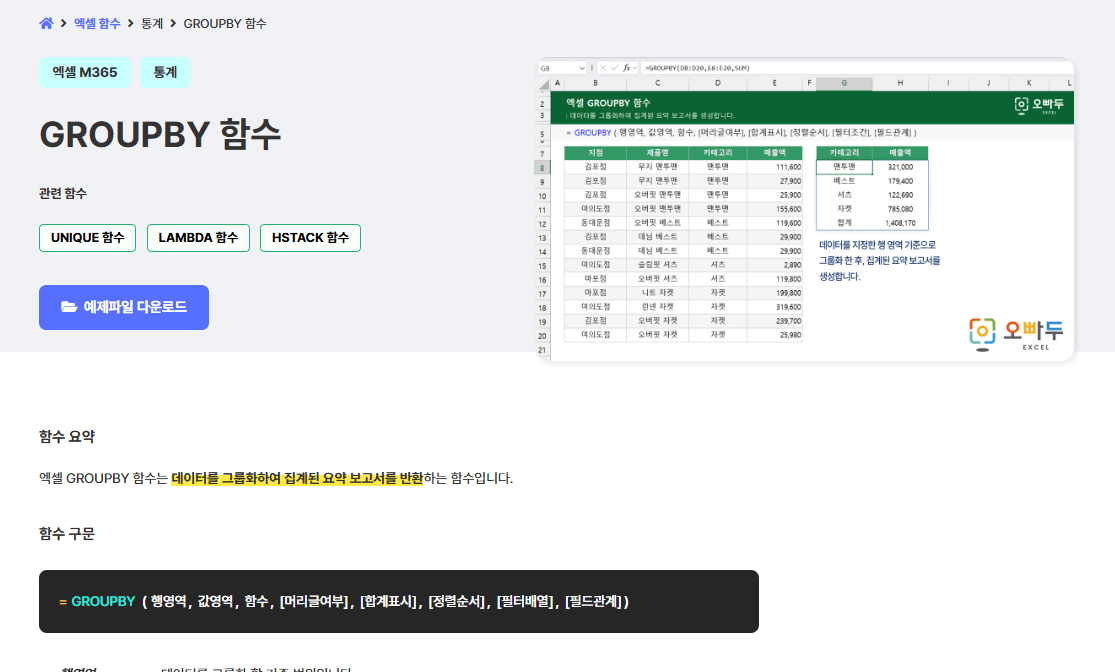The image size is (1115, 672).
Task: Go to the home page icon in breadcrumb
Action: [x=46, y=23]
